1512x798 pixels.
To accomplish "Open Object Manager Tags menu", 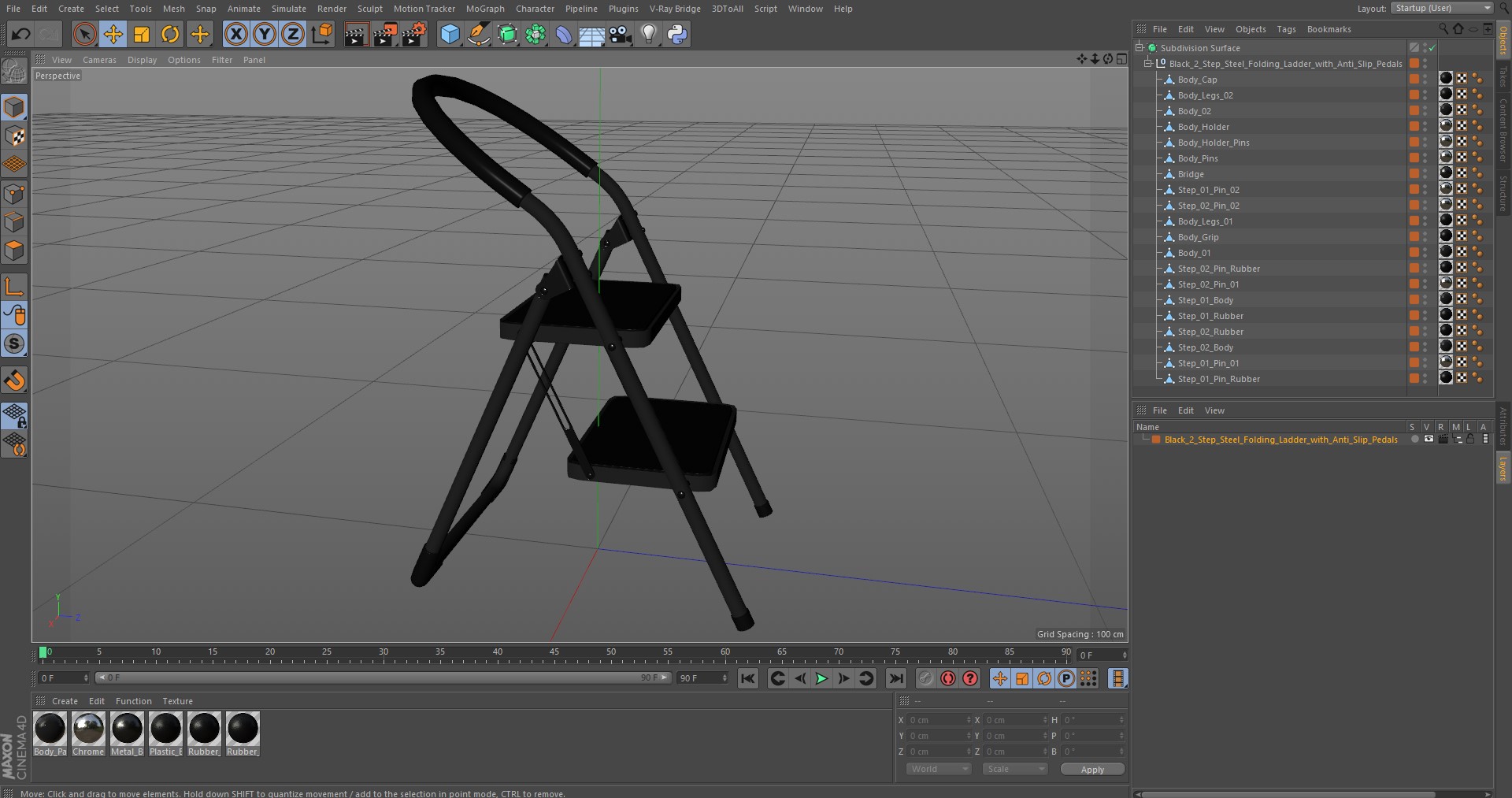I will pos(1286,29).
